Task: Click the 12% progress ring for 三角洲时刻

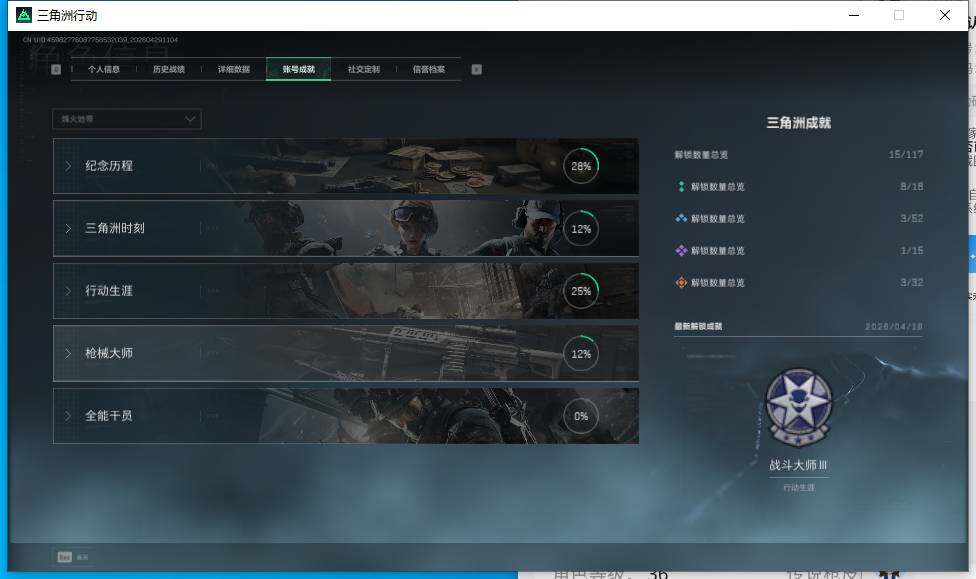Action: point(581,228)
